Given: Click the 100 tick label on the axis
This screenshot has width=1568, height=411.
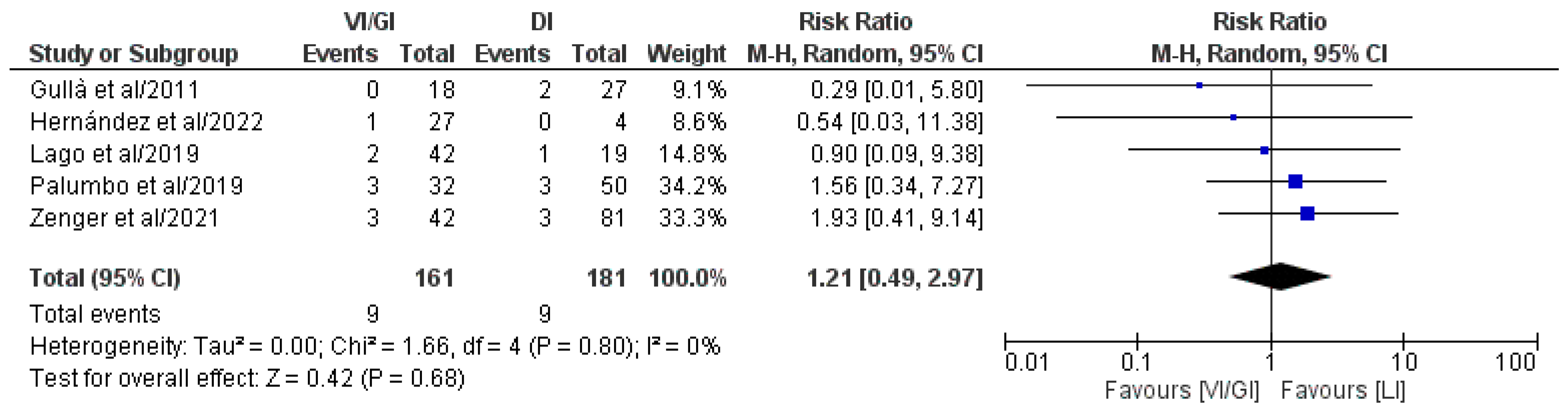Looking at the screenshot, I should (1516, 363).
